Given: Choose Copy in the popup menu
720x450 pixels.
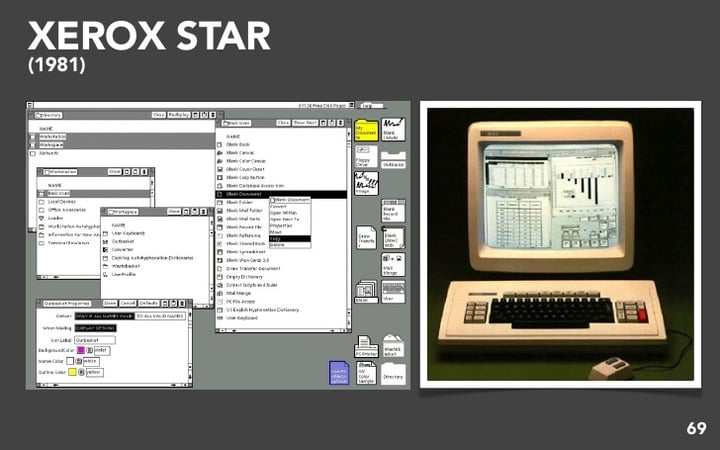Looking at the screenshot, I should pos(290,239).
